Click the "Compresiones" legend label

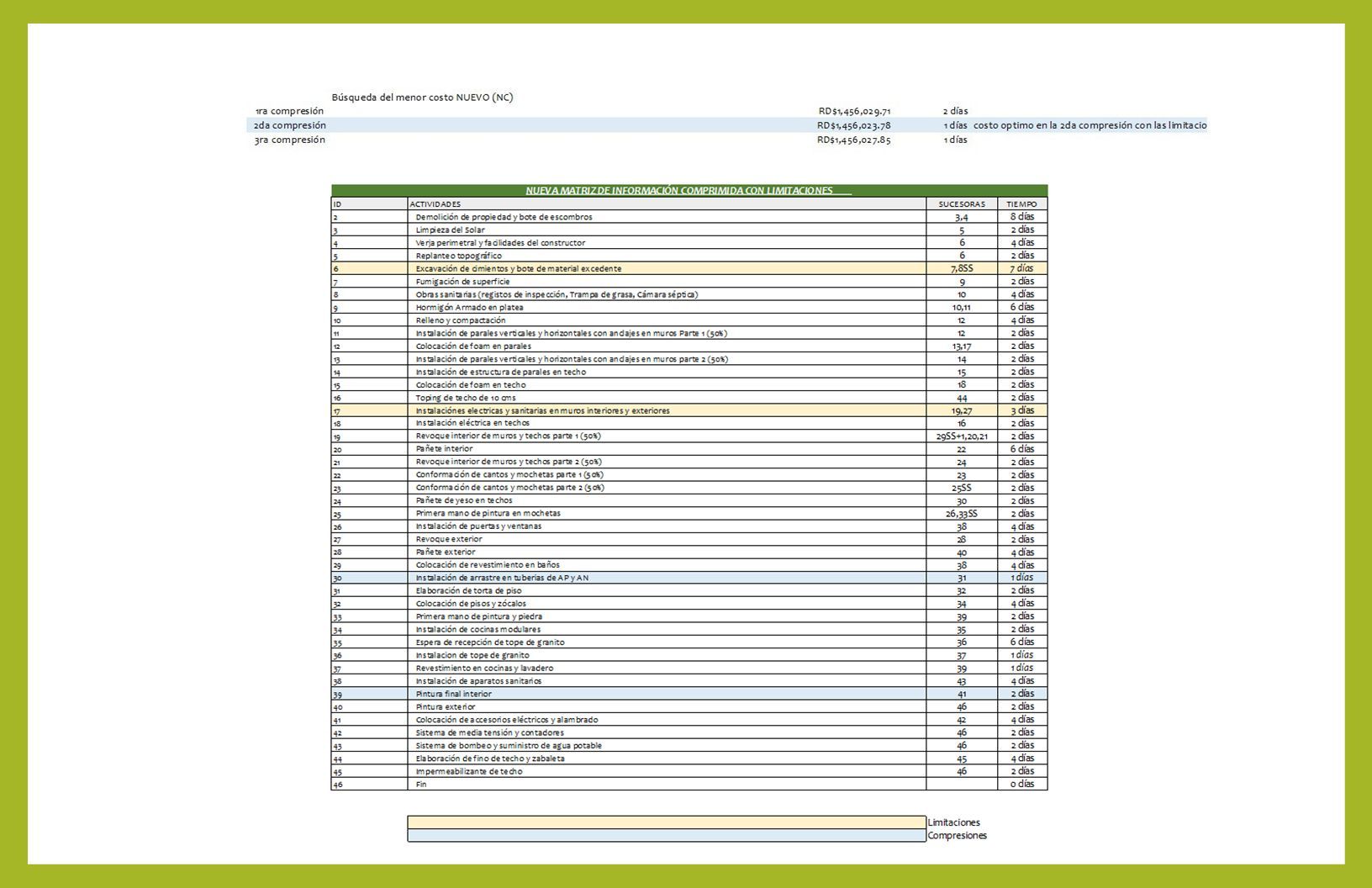pos(958,836)
